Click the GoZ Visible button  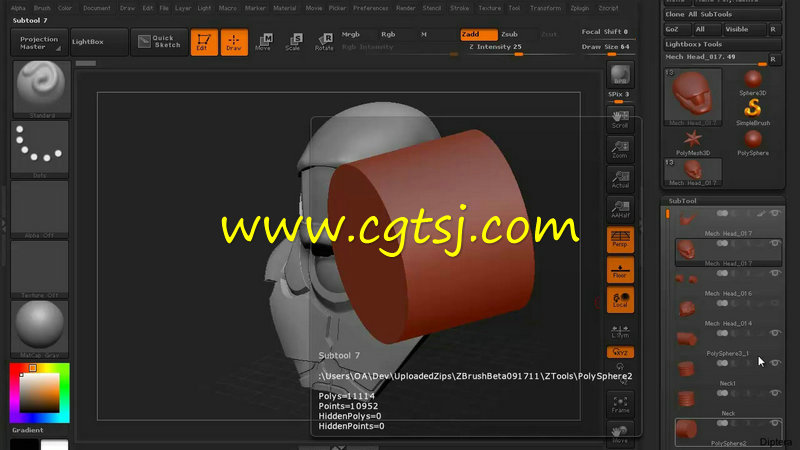click(743, 30)
